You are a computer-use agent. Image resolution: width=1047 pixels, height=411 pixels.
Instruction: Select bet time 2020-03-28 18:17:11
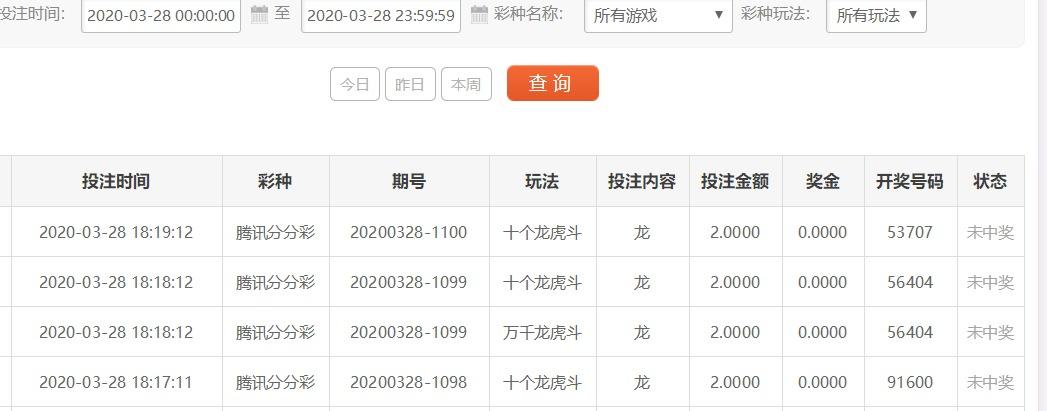[x=116, y=382]
